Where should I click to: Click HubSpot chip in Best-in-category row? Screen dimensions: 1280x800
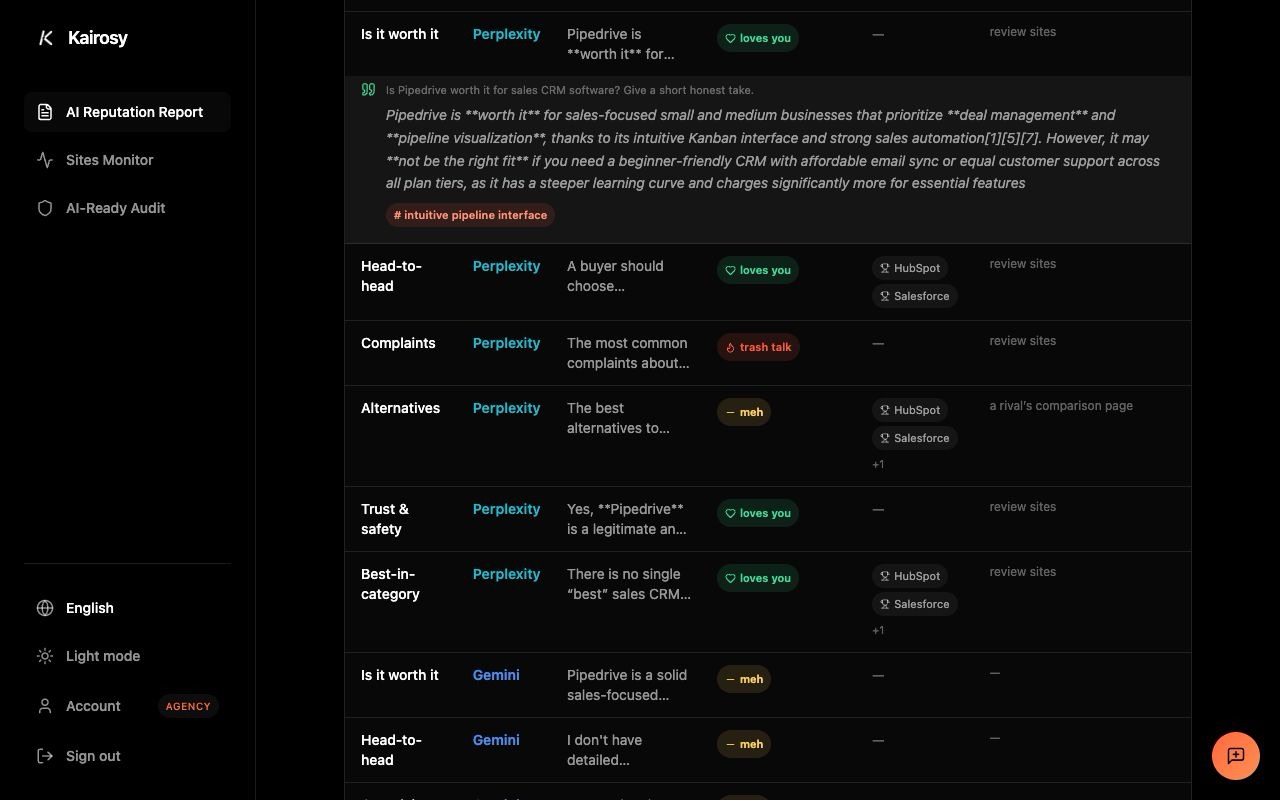click(910, 576)
